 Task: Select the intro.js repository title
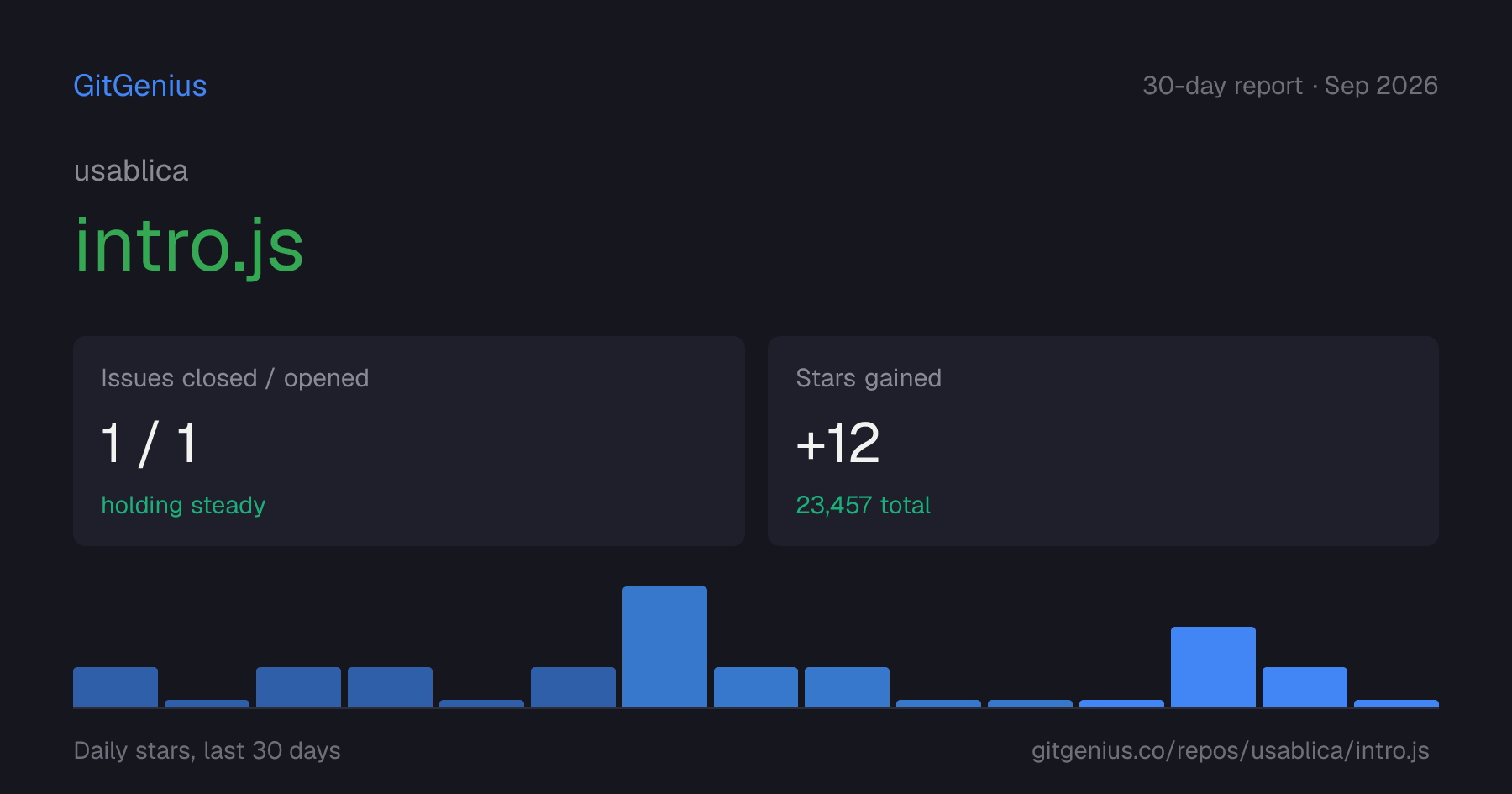(189, 245)
